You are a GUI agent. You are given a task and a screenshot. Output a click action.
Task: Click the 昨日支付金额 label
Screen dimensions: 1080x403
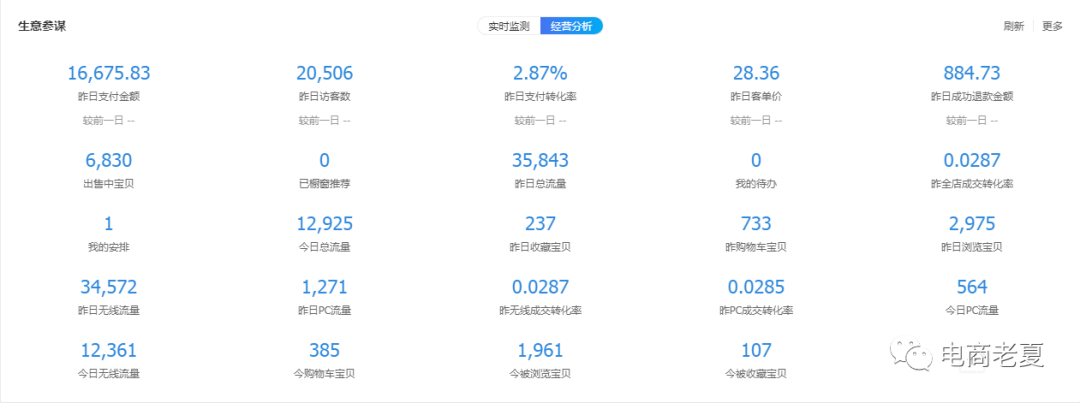pos(109,96)
